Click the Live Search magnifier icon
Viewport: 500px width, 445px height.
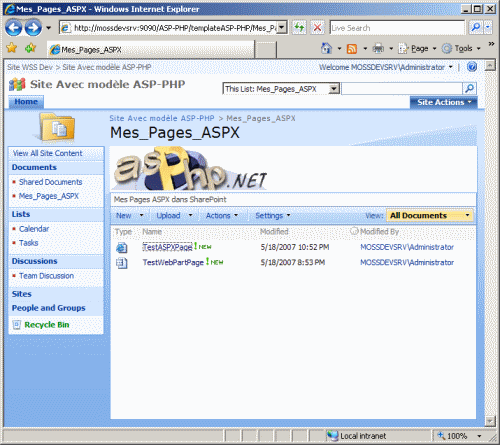pyautogui.click(x=476, y=28)
